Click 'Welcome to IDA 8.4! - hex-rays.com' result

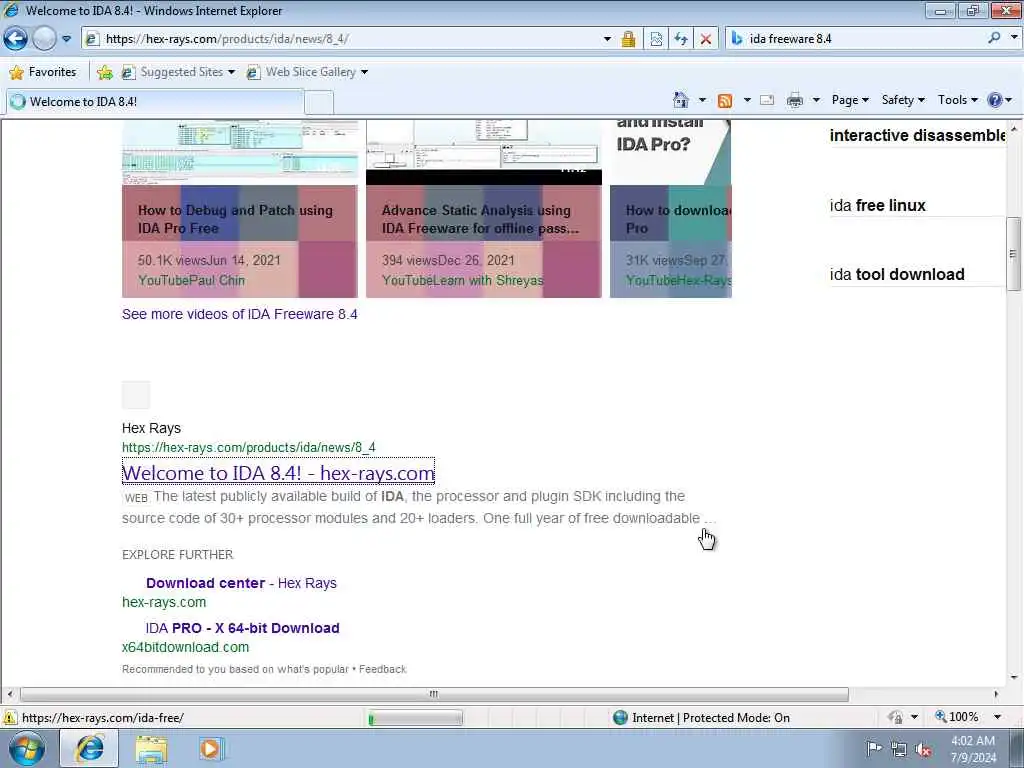click(278, 473)
